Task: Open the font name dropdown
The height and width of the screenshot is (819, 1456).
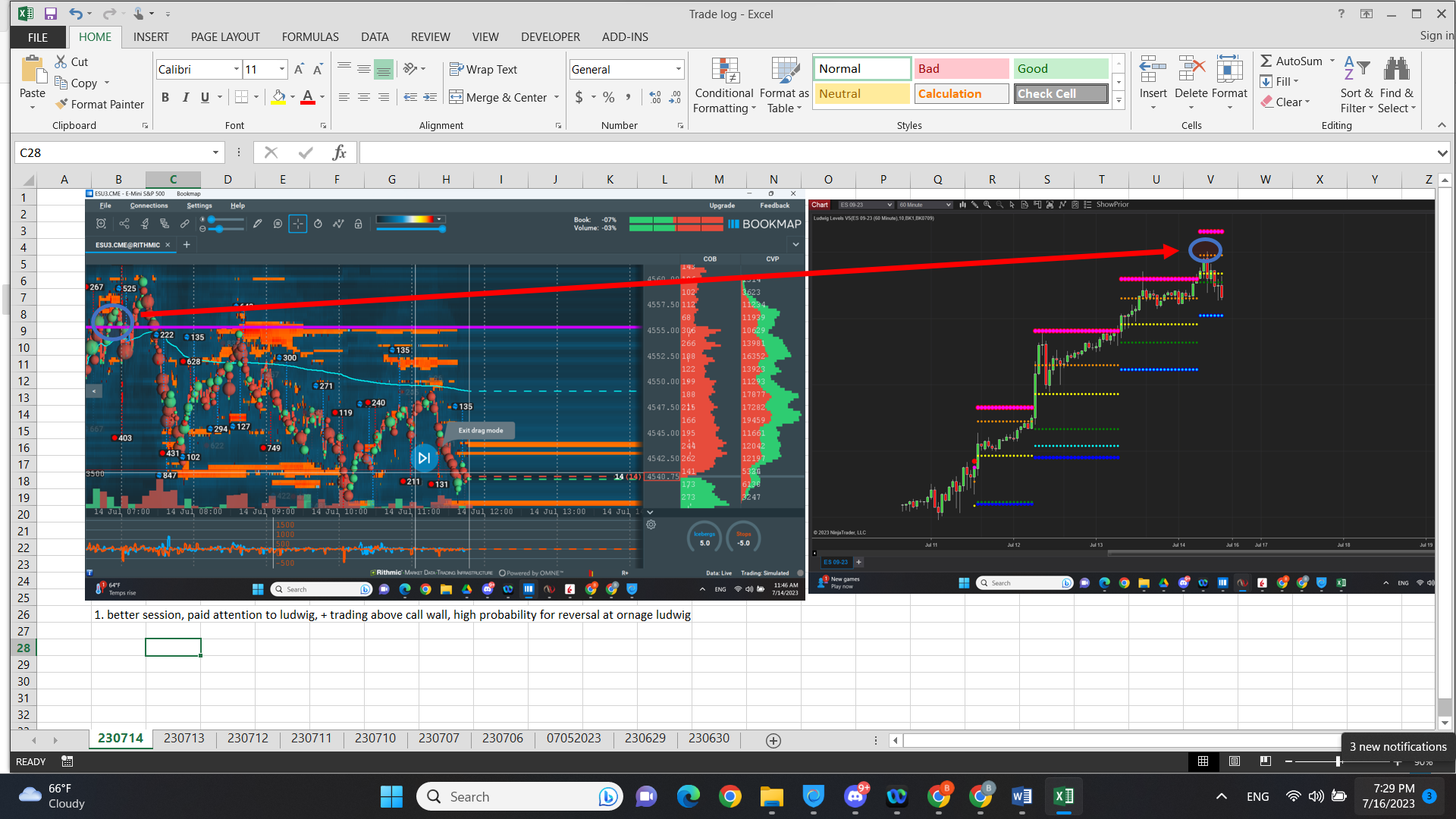Action: (236, 69)
